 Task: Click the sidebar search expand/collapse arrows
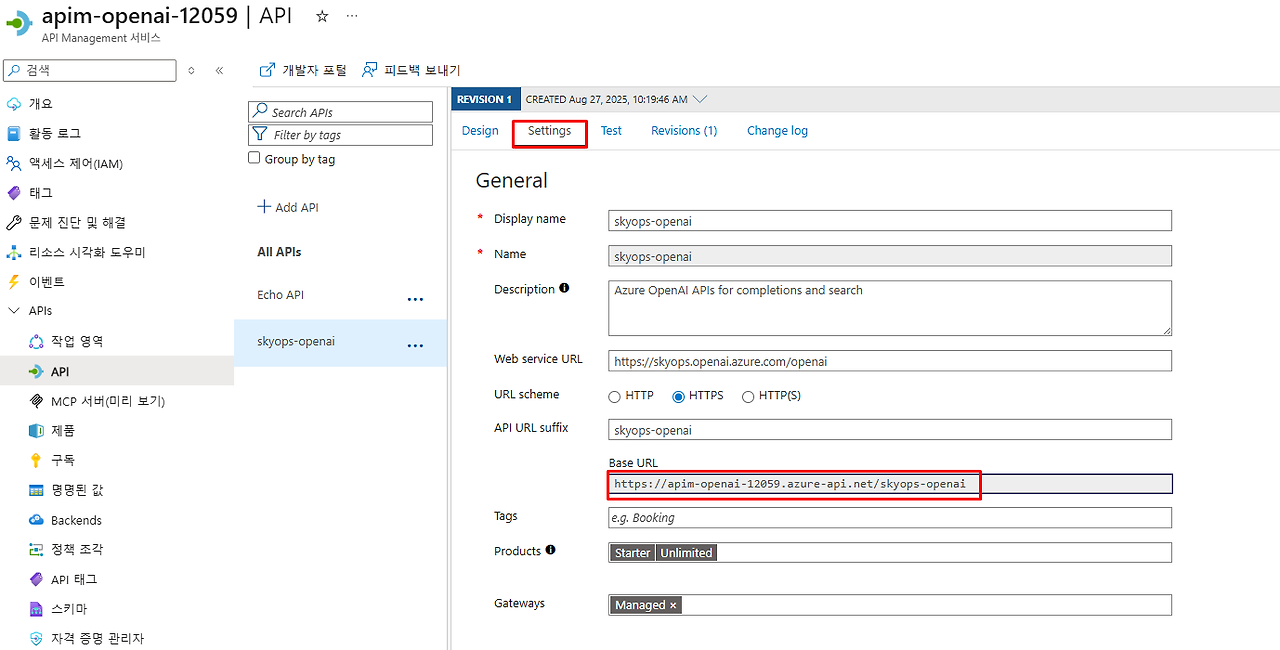coord(191,70)
